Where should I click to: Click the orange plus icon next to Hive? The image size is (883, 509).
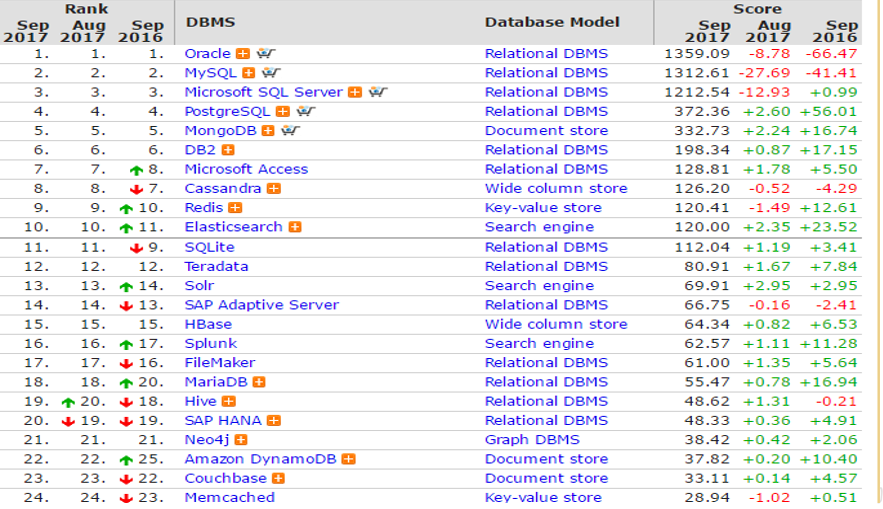229,401
